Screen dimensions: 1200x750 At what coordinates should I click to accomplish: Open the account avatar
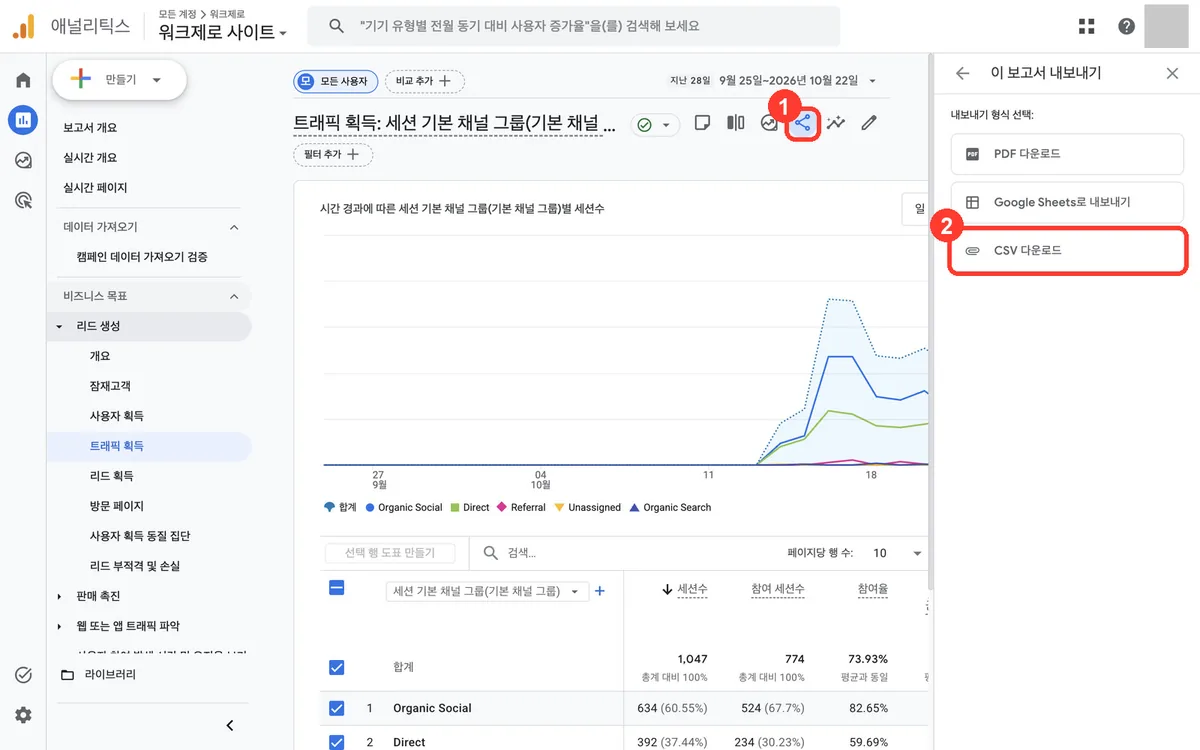pos(1166,26)
